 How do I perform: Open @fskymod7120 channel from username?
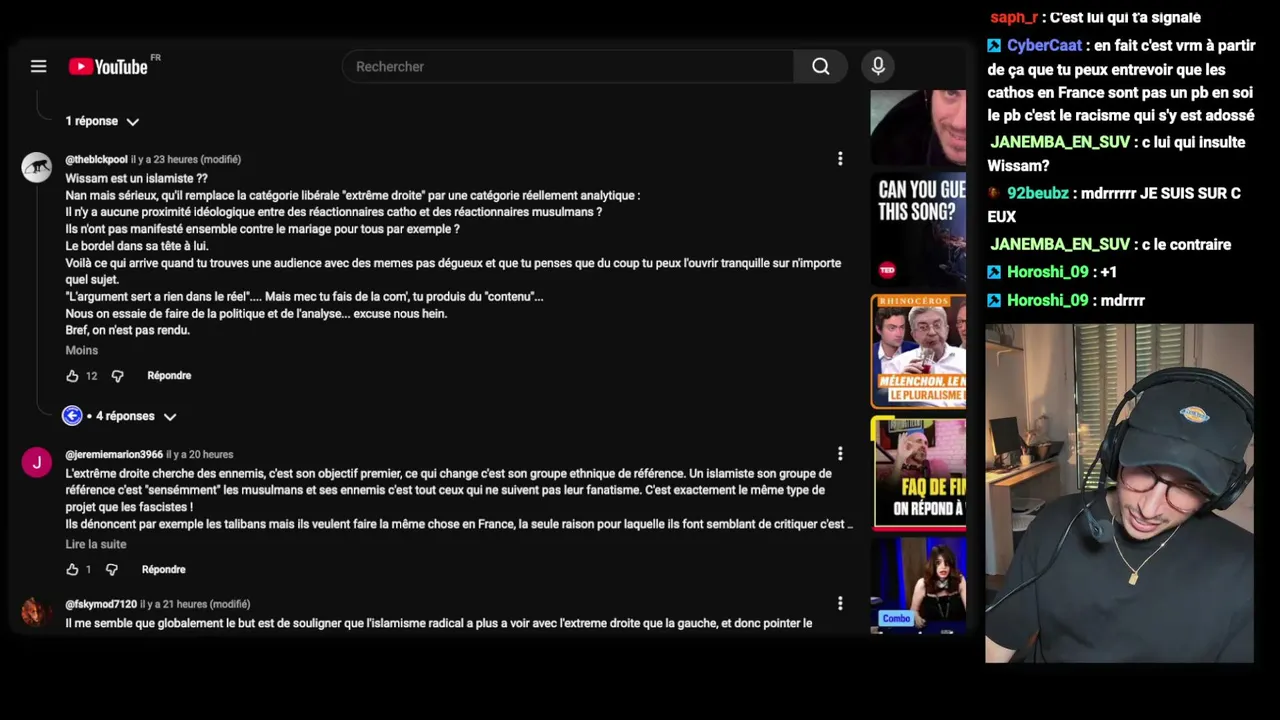pyautogui.click(x=101, y=604)
